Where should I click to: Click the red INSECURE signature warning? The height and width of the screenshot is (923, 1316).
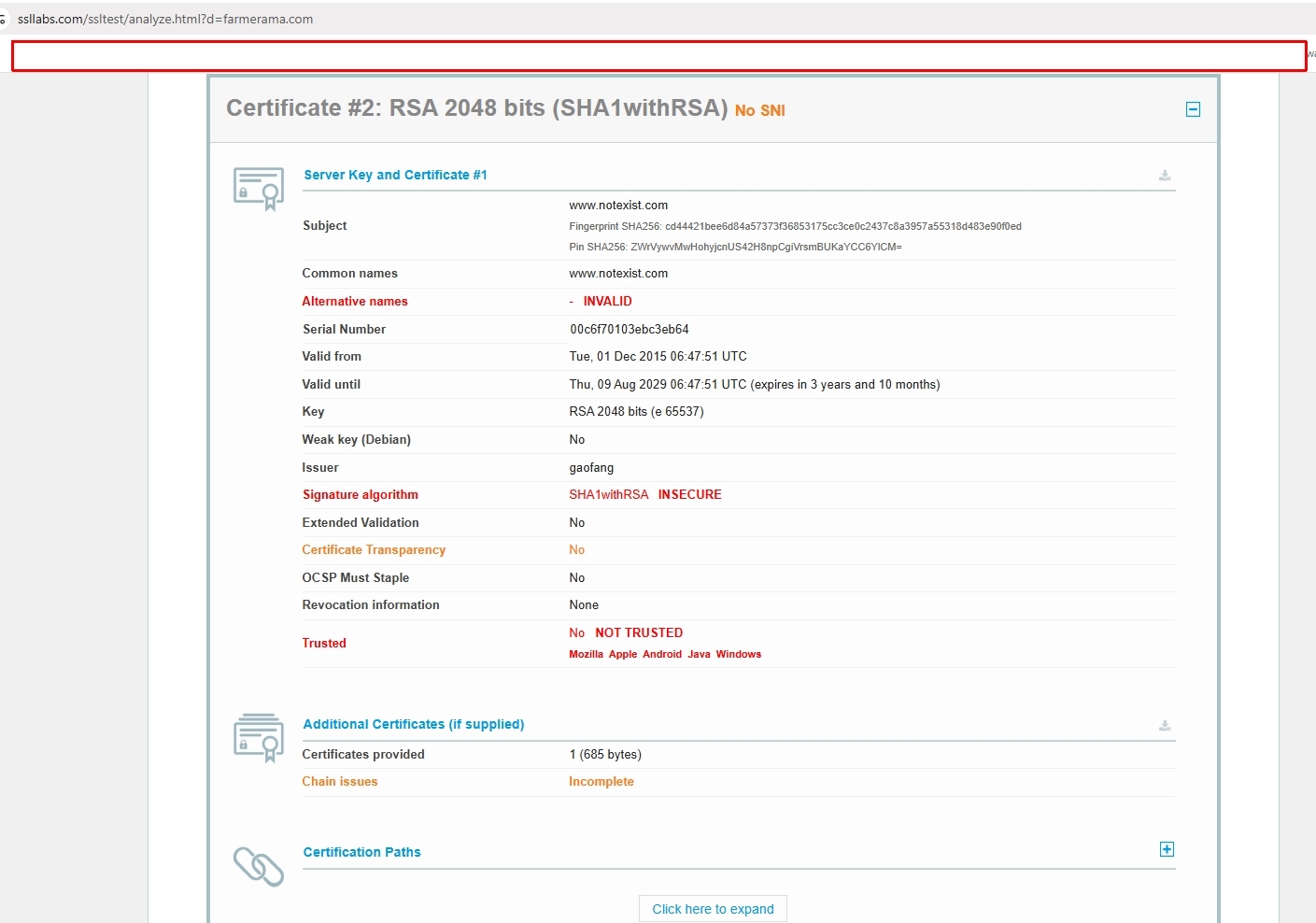[x=689, y=494]
